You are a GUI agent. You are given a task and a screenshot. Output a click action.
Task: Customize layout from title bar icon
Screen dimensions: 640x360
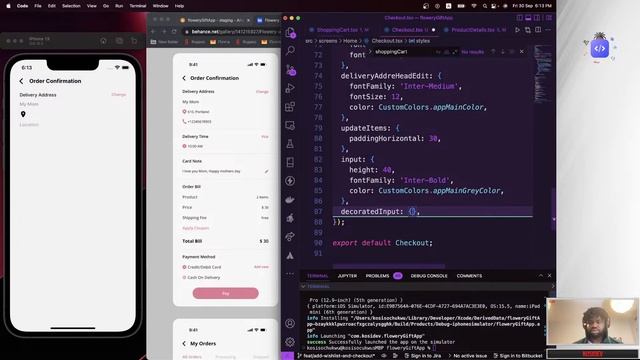[549, 18]
